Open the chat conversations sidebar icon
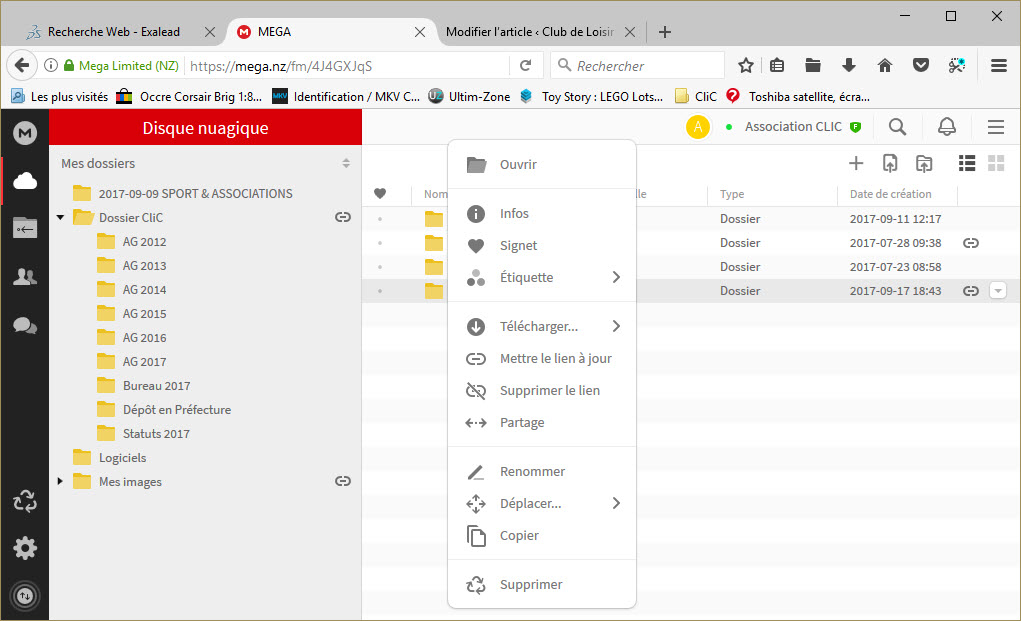Screen dimensions: 1021x621 pos(25,325)
